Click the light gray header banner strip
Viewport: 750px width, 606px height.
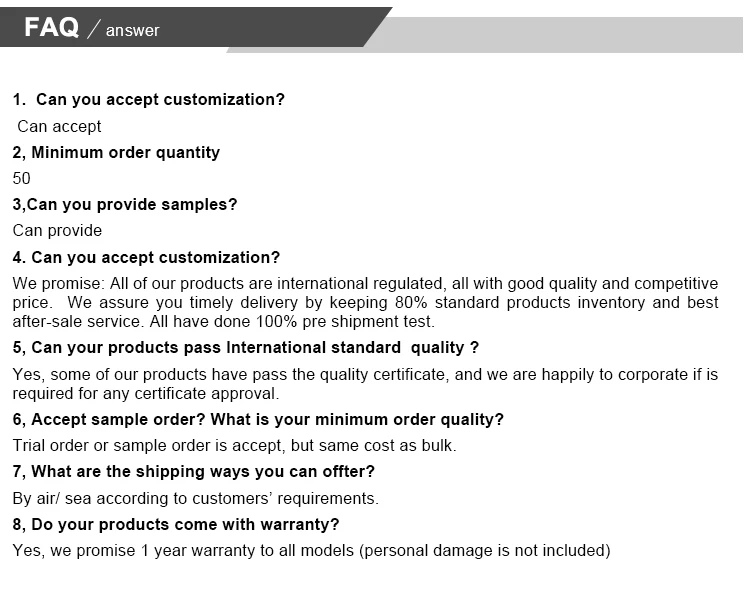point(560,34)
